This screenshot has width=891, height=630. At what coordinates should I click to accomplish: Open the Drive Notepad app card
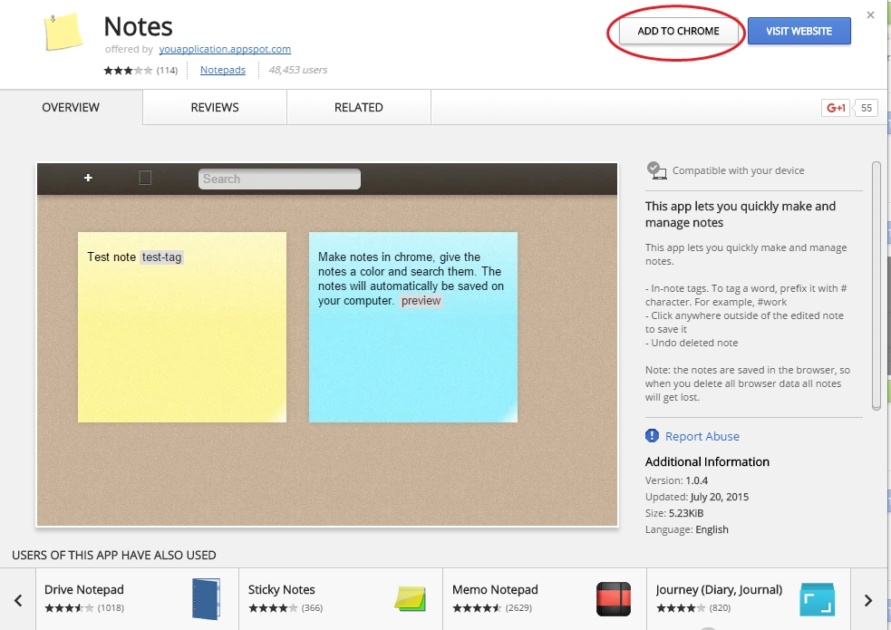click(x=136, y=599)
